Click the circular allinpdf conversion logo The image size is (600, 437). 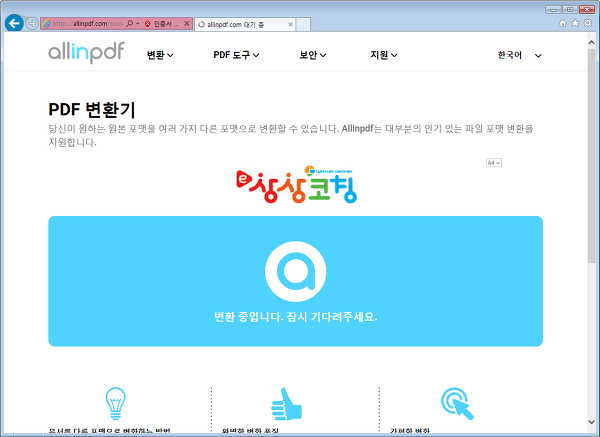(x=295, y=271)
